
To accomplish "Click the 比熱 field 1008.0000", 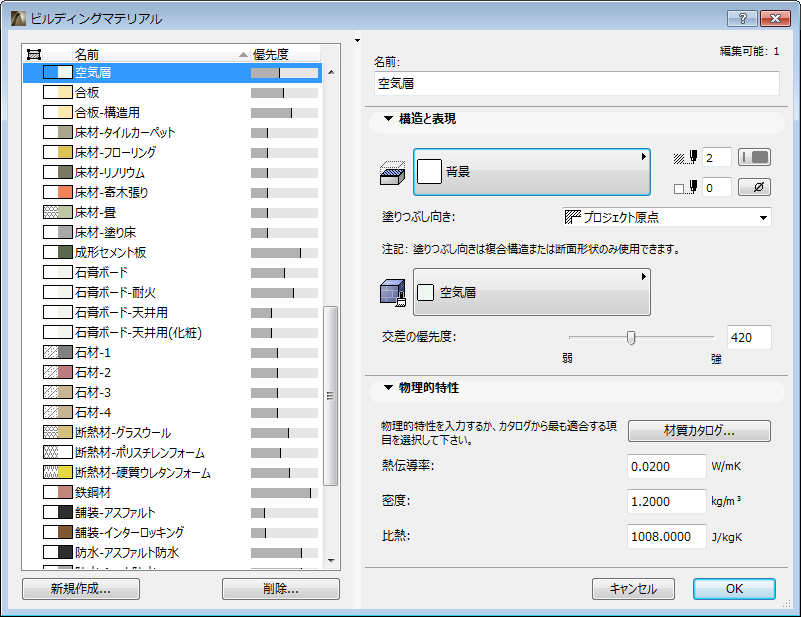I will 666,536.
